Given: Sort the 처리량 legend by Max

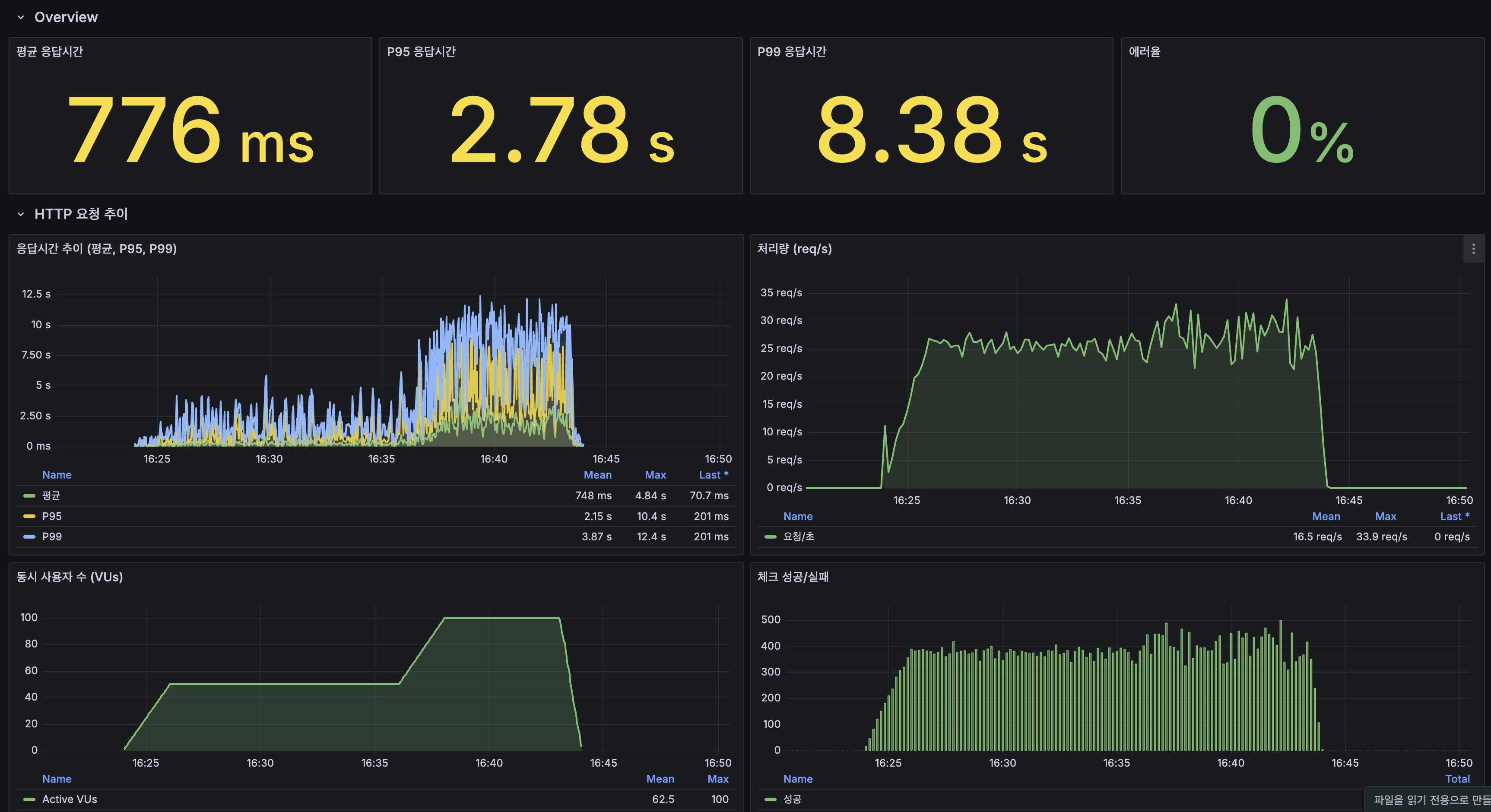Looking at the screenshot, I should click(x=1385, y=516).
